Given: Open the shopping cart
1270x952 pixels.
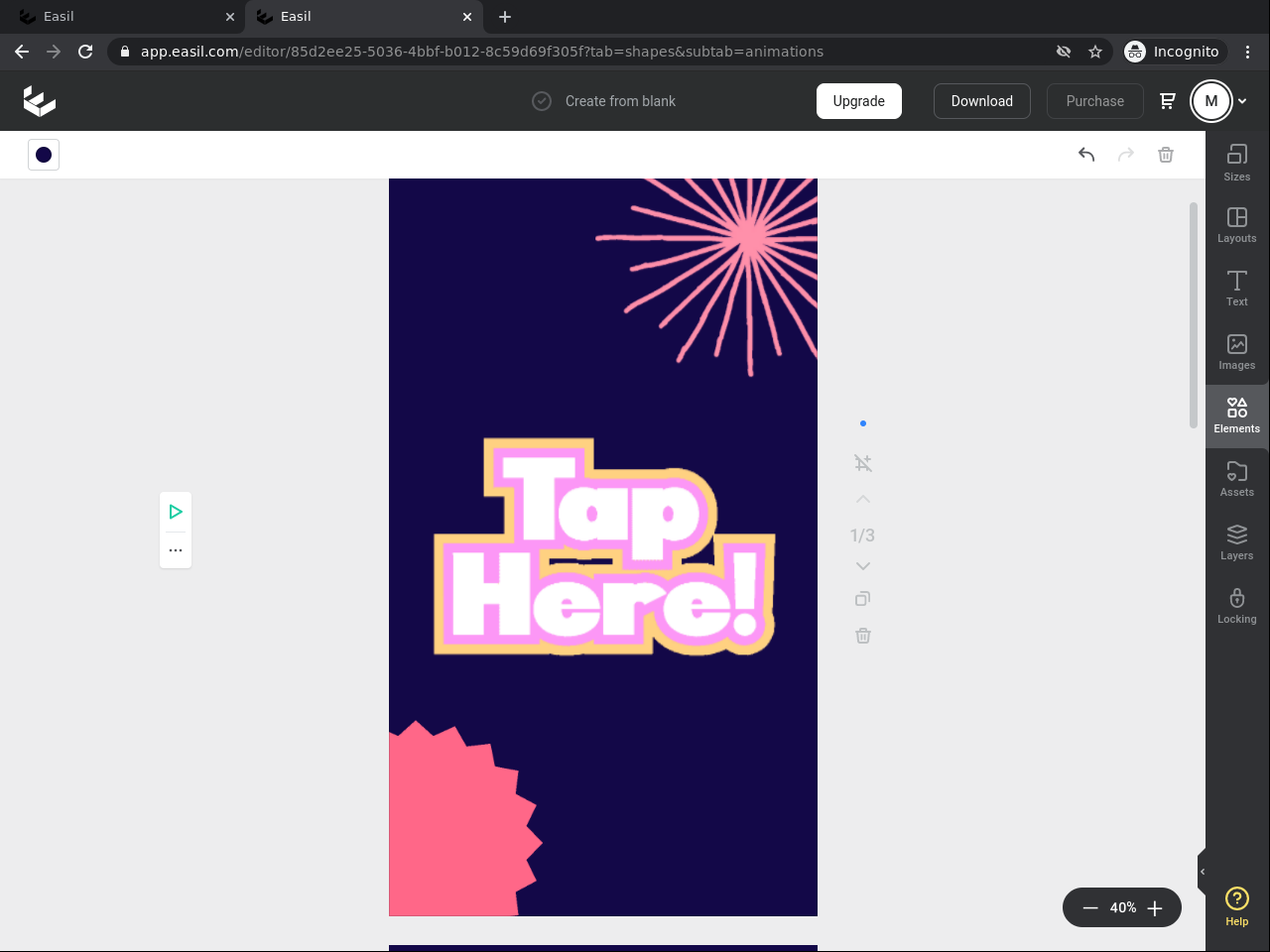Looking at the screenshot, I should pos(1168,101).
